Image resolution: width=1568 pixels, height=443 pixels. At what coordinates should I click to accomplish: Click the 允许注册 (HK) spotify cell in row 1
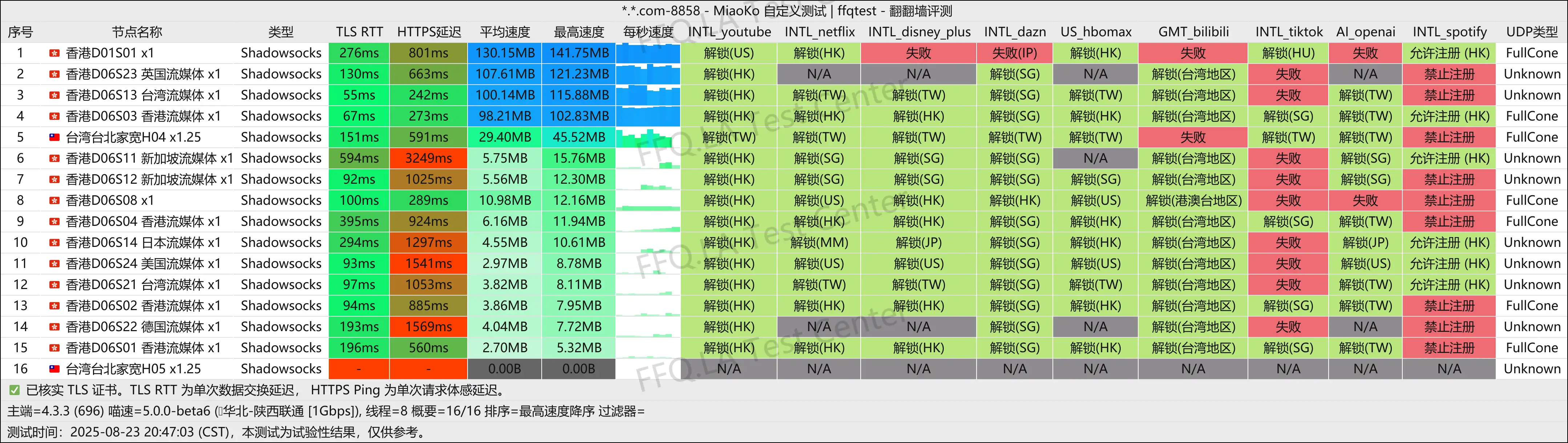pyautogui.click(x=1449, y=53)
